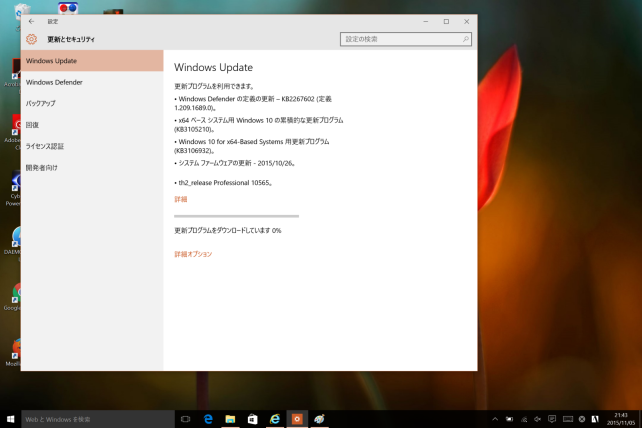The image size is (642, 428).
Task: Launch Microsoft Edge from taskbar
Action: [208, 419]
